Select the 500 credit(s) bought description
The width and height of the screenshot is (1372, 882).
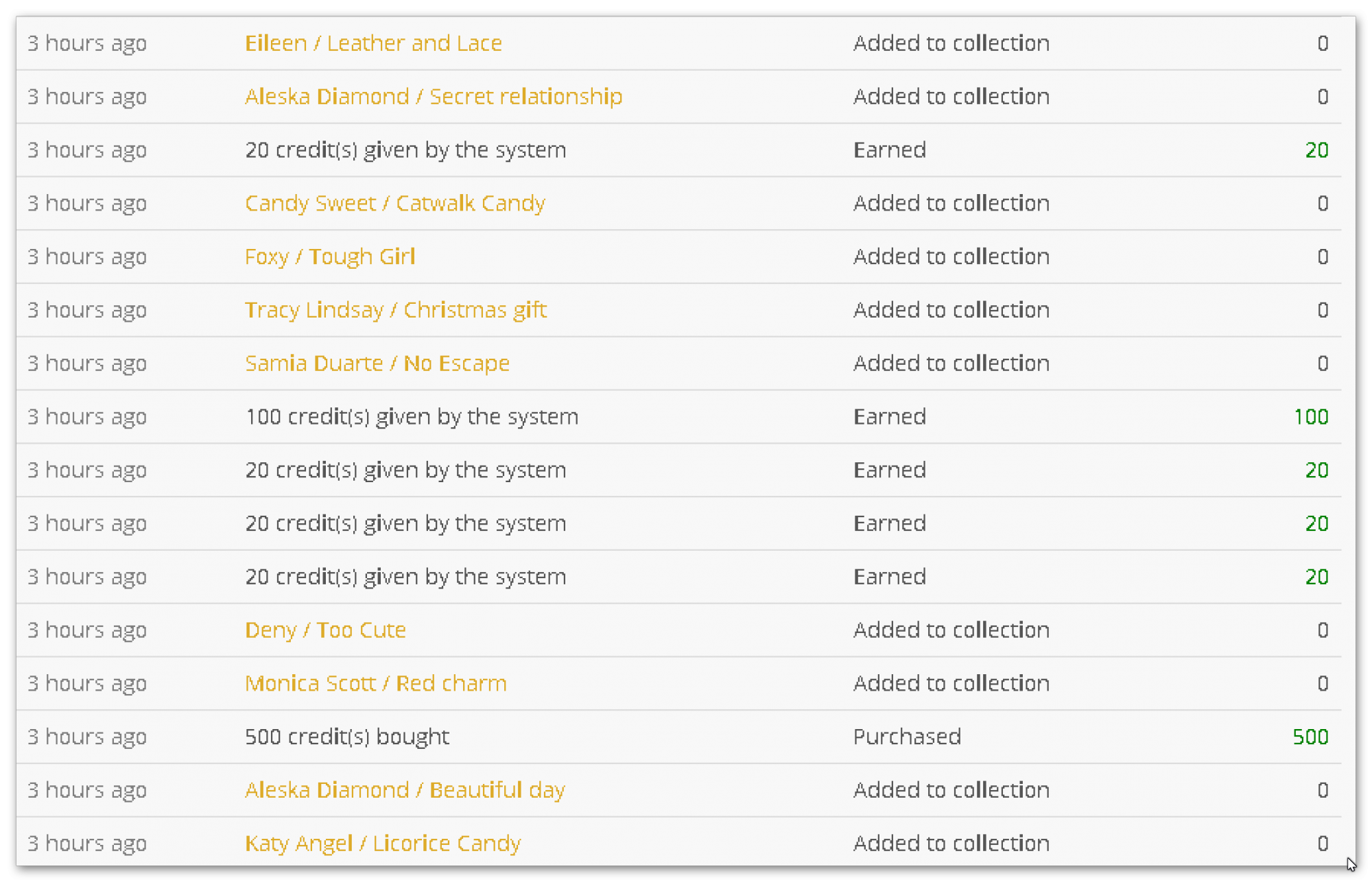point(347,737)
